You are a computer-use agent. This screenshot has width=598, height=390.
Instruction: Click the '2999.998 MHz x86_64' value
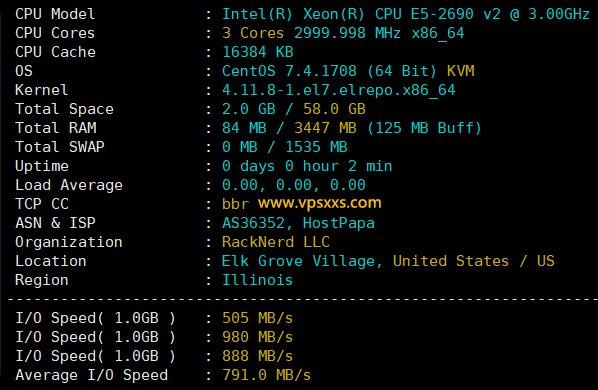tap(379, 33)
